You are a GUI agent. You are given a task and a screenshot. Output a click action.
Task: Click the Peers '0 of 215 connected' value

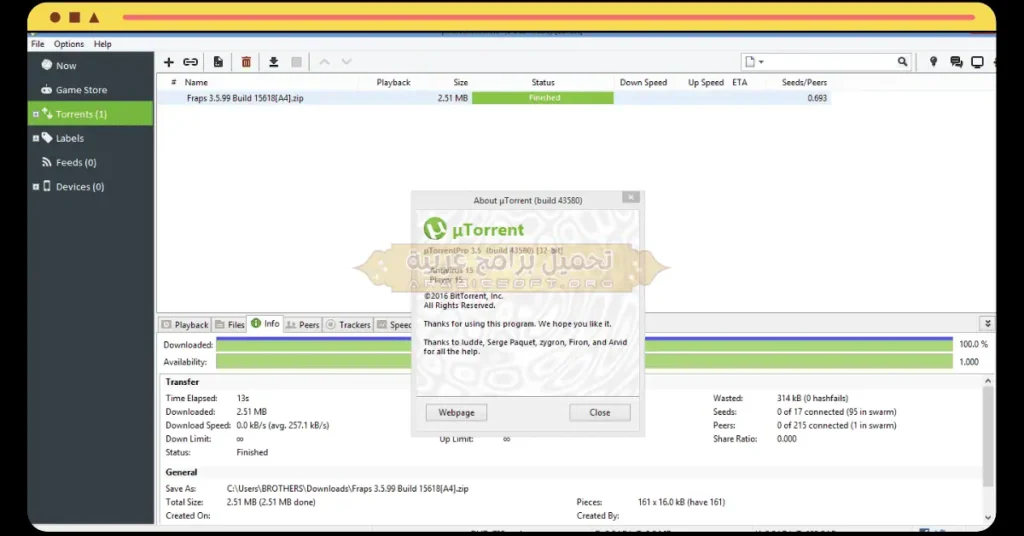coord(837,425)
